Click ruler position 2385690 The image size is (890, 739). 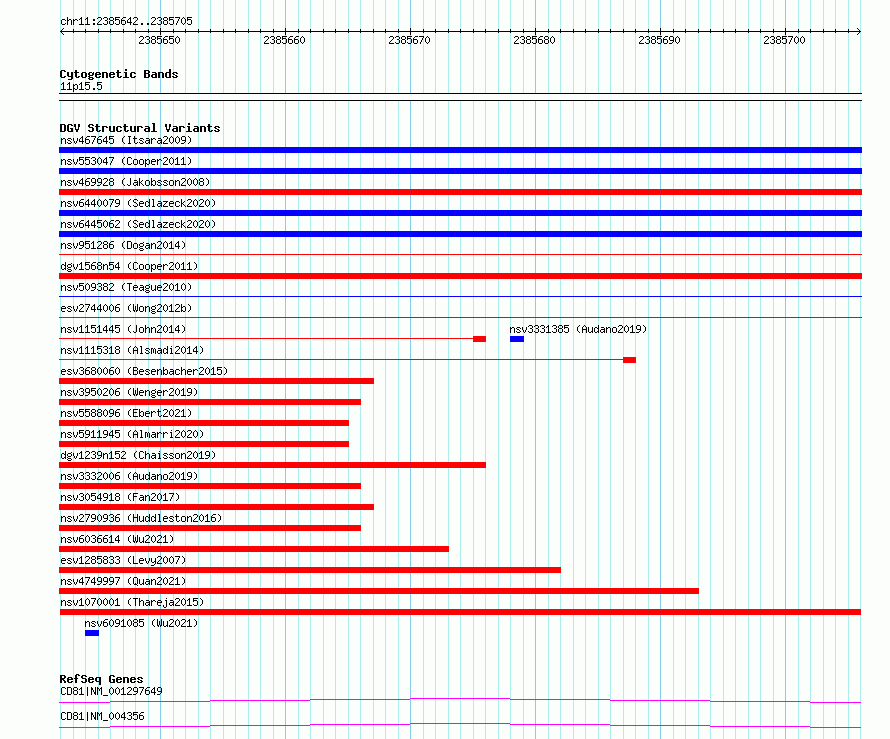pos(659,40)
